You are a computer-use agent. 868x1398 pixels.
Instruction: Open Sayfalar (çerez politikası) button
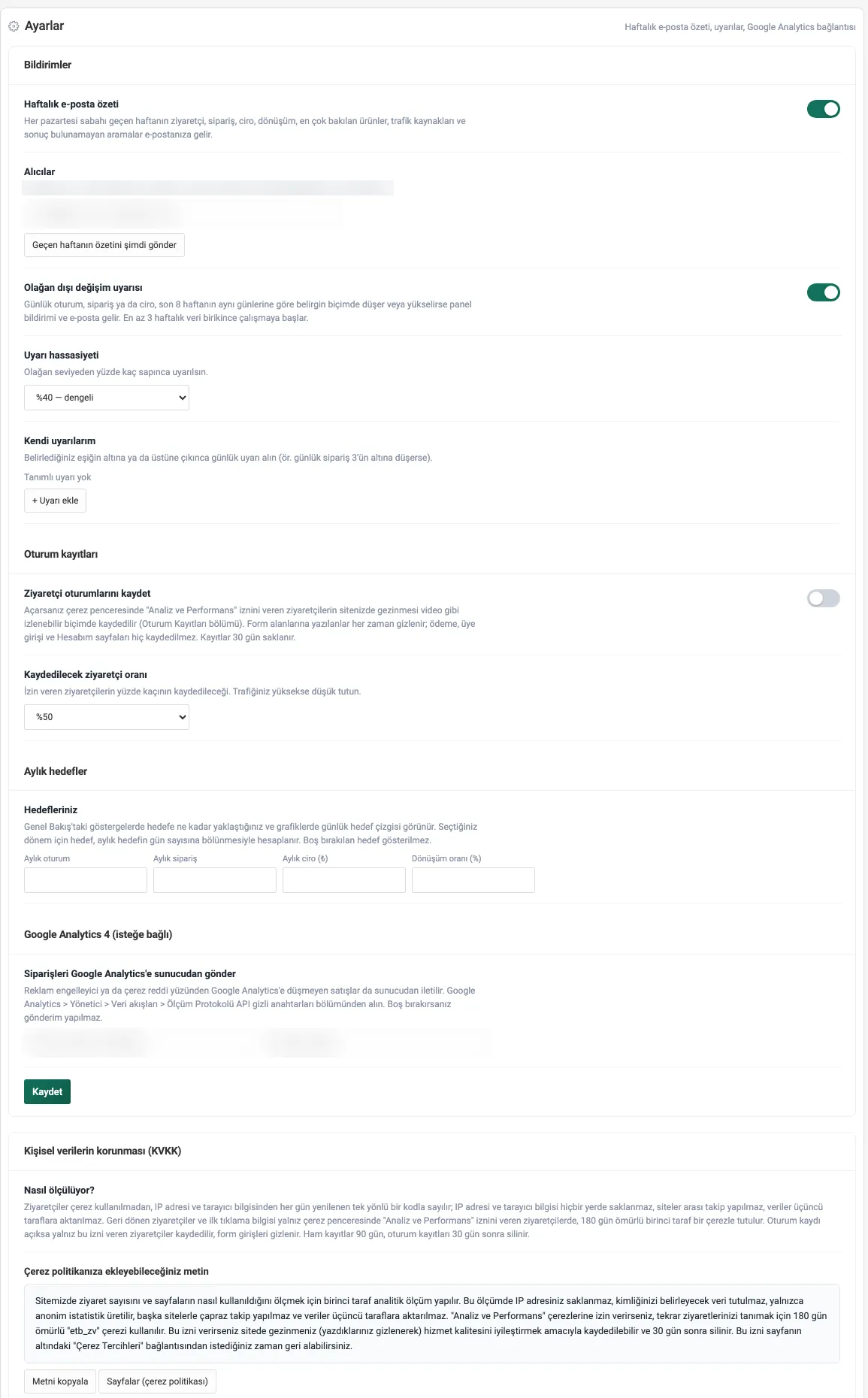click(x=157, y=1381)
